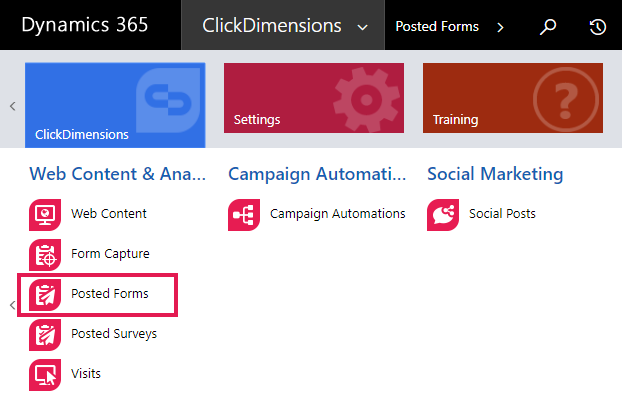Open the Settings tile
622x398 pixels.
pos(314,98)
